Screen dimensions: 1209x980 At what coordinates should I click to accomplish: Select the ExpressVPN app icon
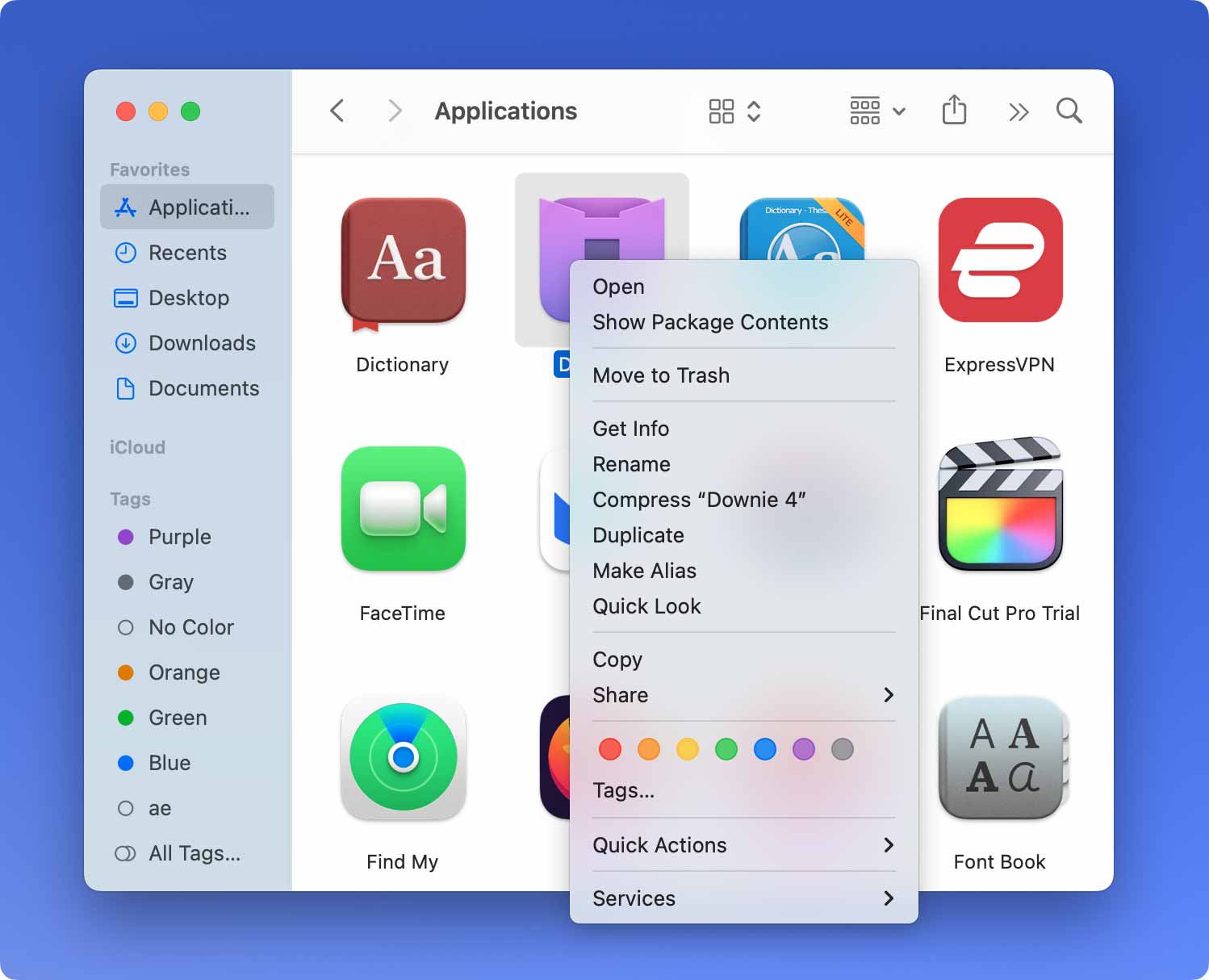tap(1000, 260)
